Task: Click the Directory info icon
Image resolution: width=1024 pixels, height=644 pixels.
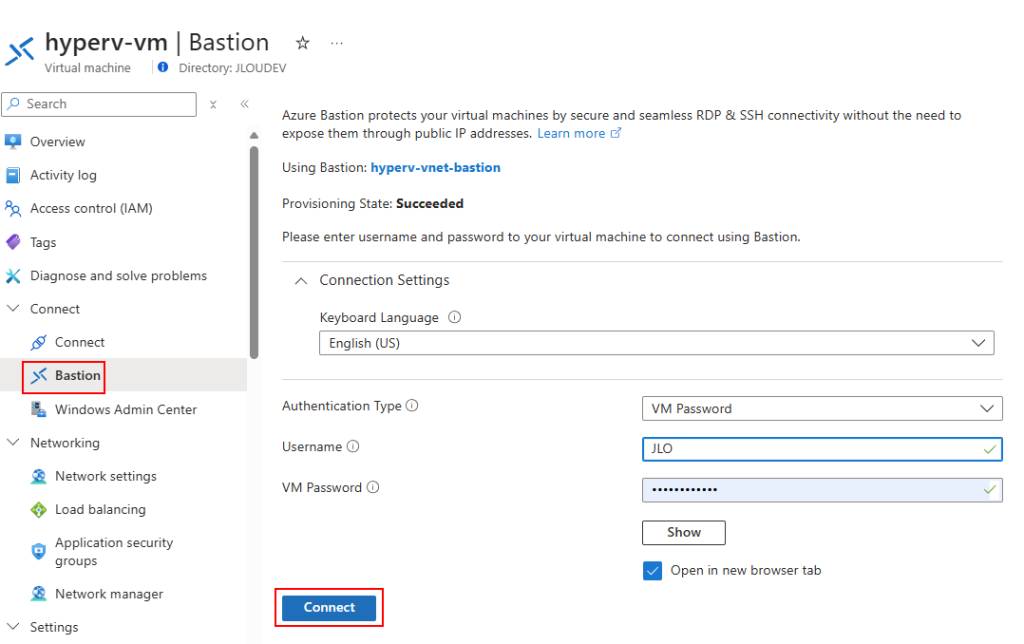Action: pyautogui.click(x=163, y=67)
